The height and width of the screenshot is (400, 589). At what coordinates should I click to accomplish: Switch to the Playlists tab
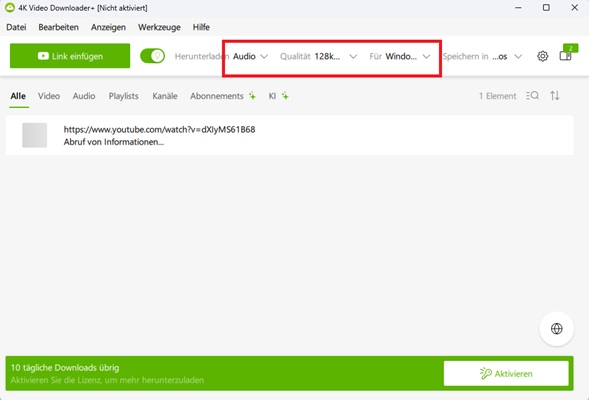(x=124, y=96)
